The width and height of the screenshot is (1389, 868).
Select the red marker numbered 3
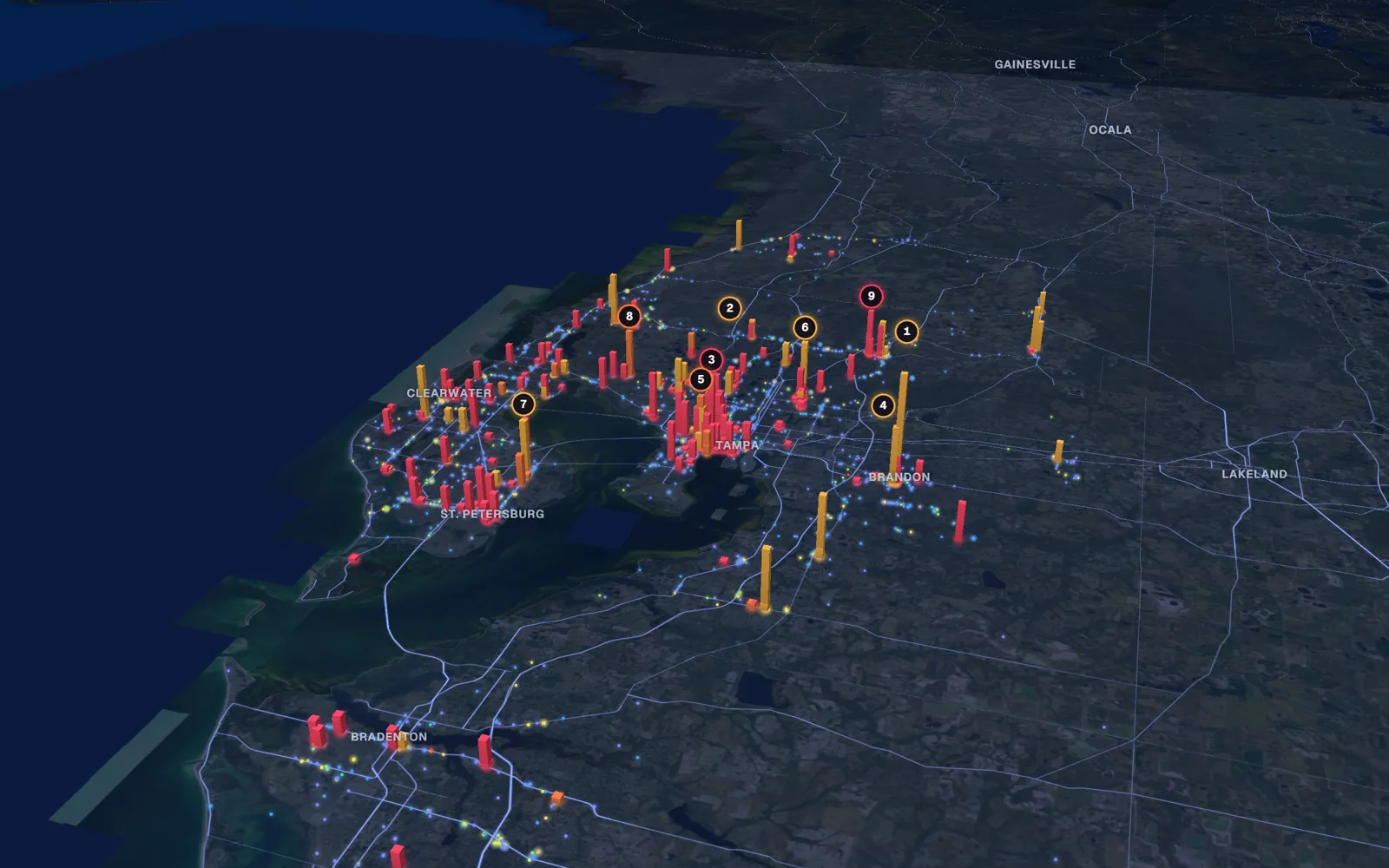pyautogui.click(x=711, y=359)
